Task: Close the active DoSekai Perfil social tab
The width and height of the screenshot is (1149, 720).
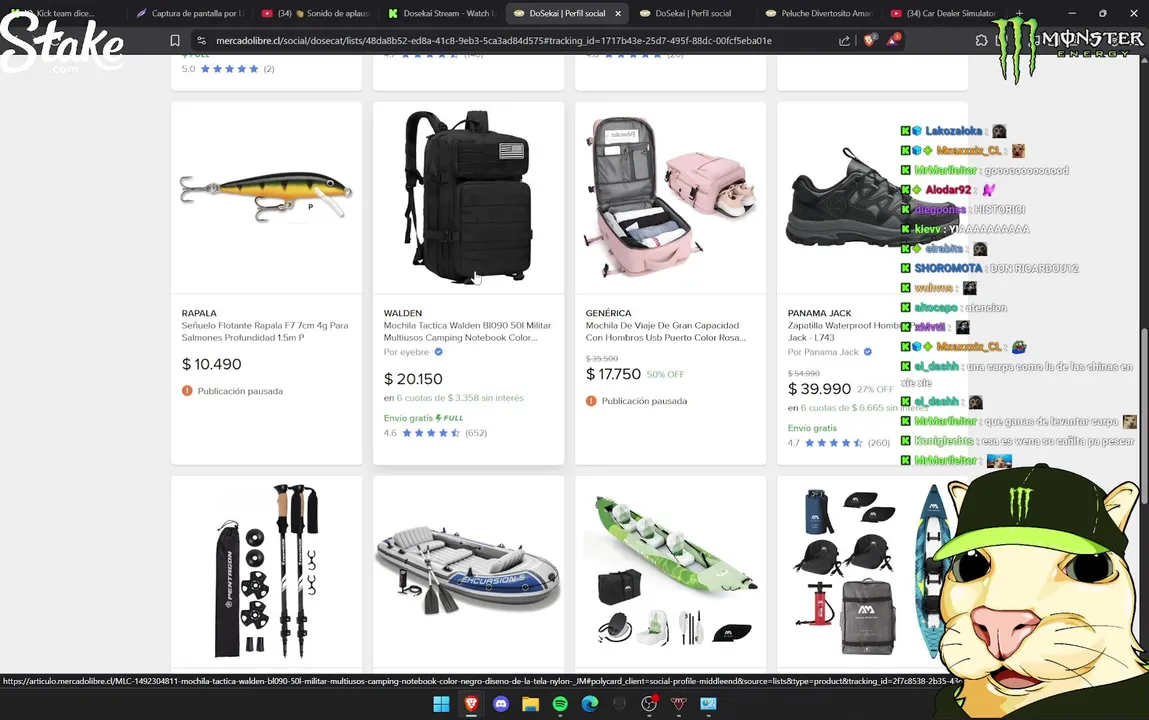Action: coord(618,13)
